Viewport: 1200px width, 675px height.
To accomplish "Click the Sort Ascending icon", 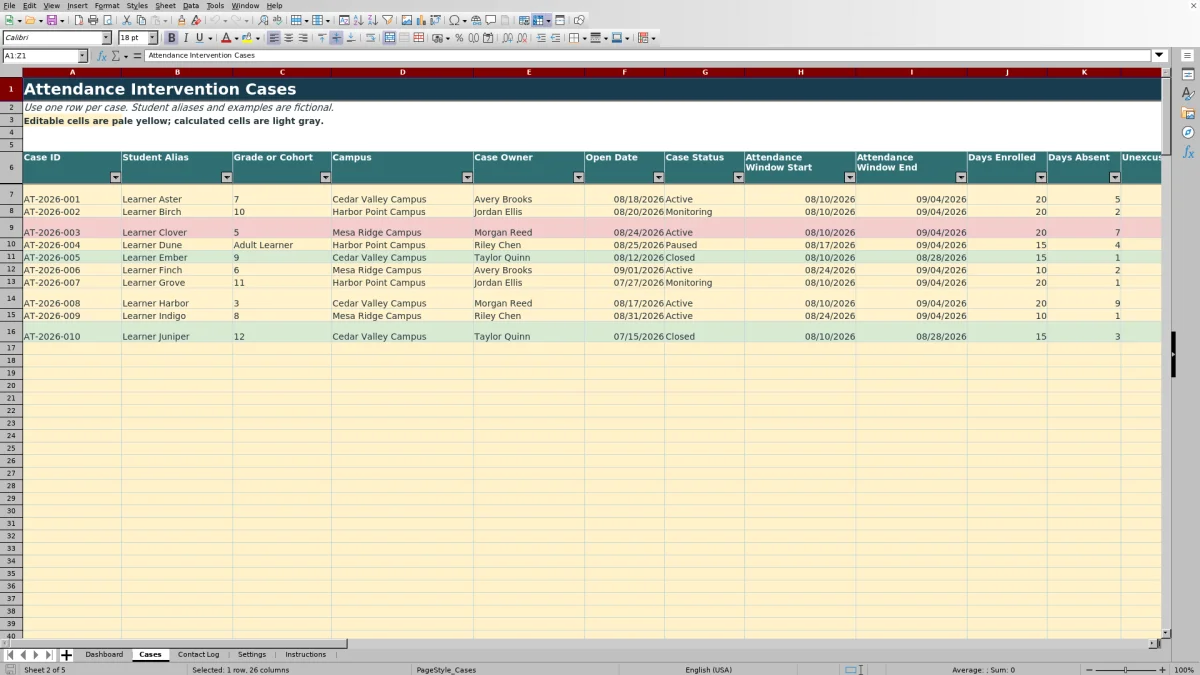I will (x=358, y=20).
